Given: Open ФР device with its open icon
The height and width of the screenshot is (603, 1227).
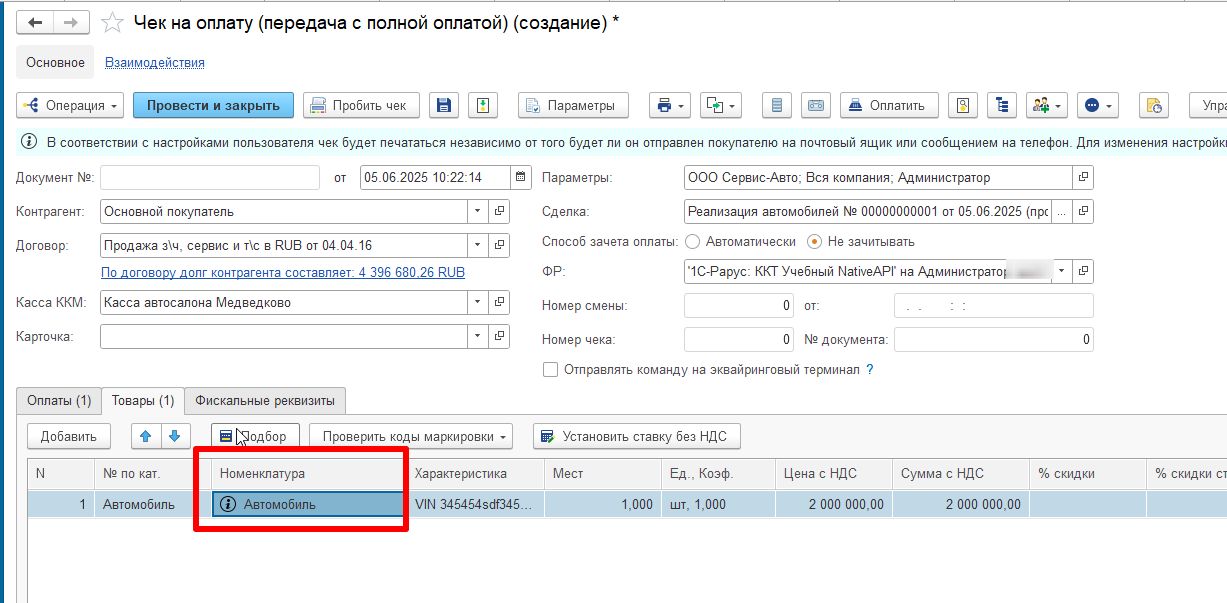Looking at the screenshot, I should click(1083, 271).
